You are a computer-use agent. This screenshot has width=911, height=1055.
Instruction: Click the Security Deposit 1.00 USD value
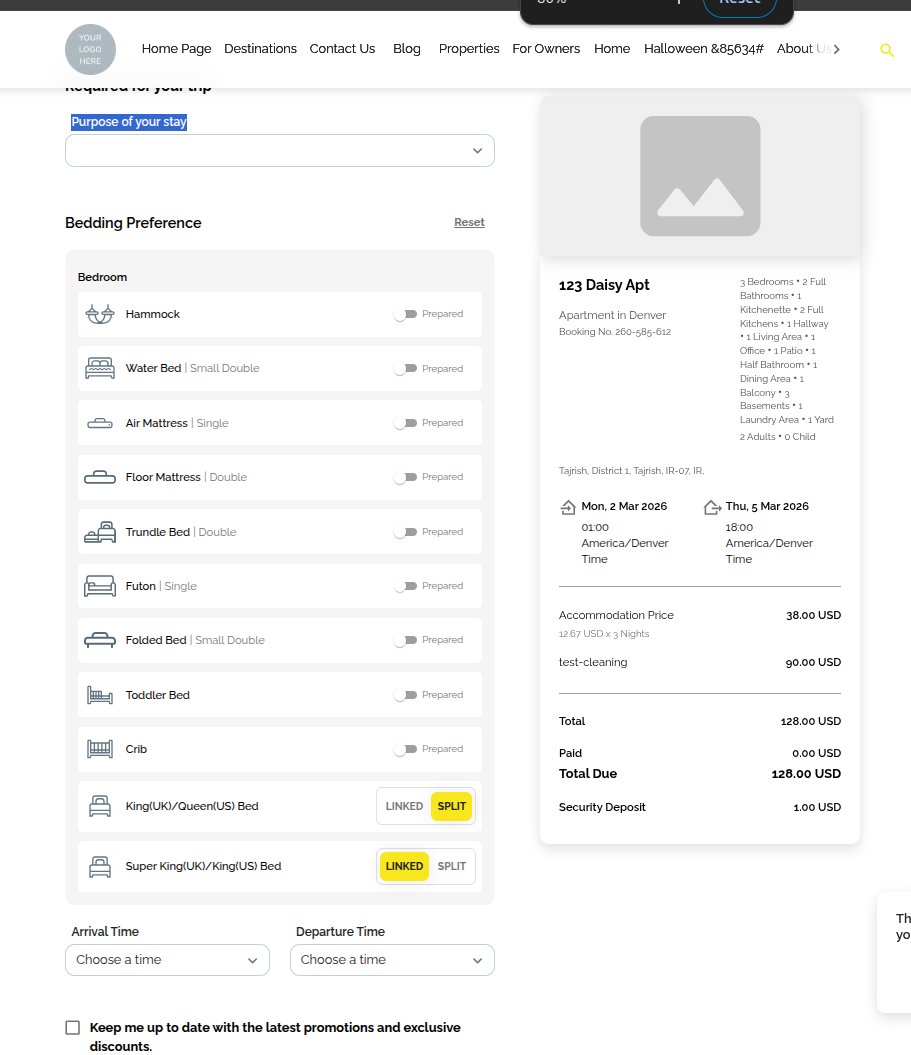click(x=817, y=807)
